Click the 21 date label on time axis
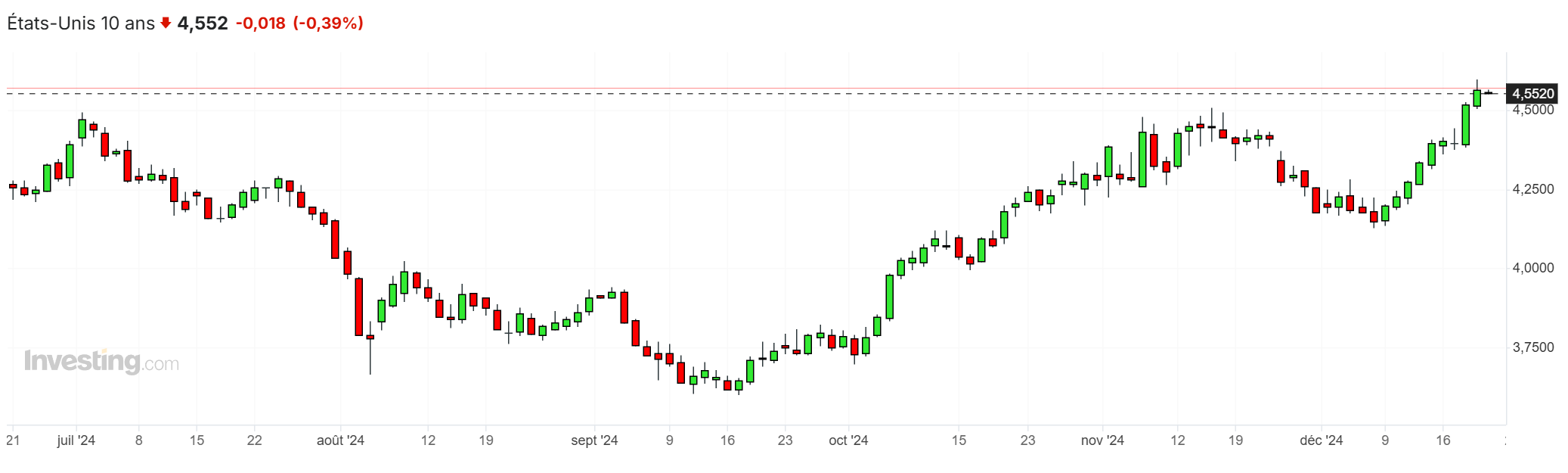 tap(13, 440)
